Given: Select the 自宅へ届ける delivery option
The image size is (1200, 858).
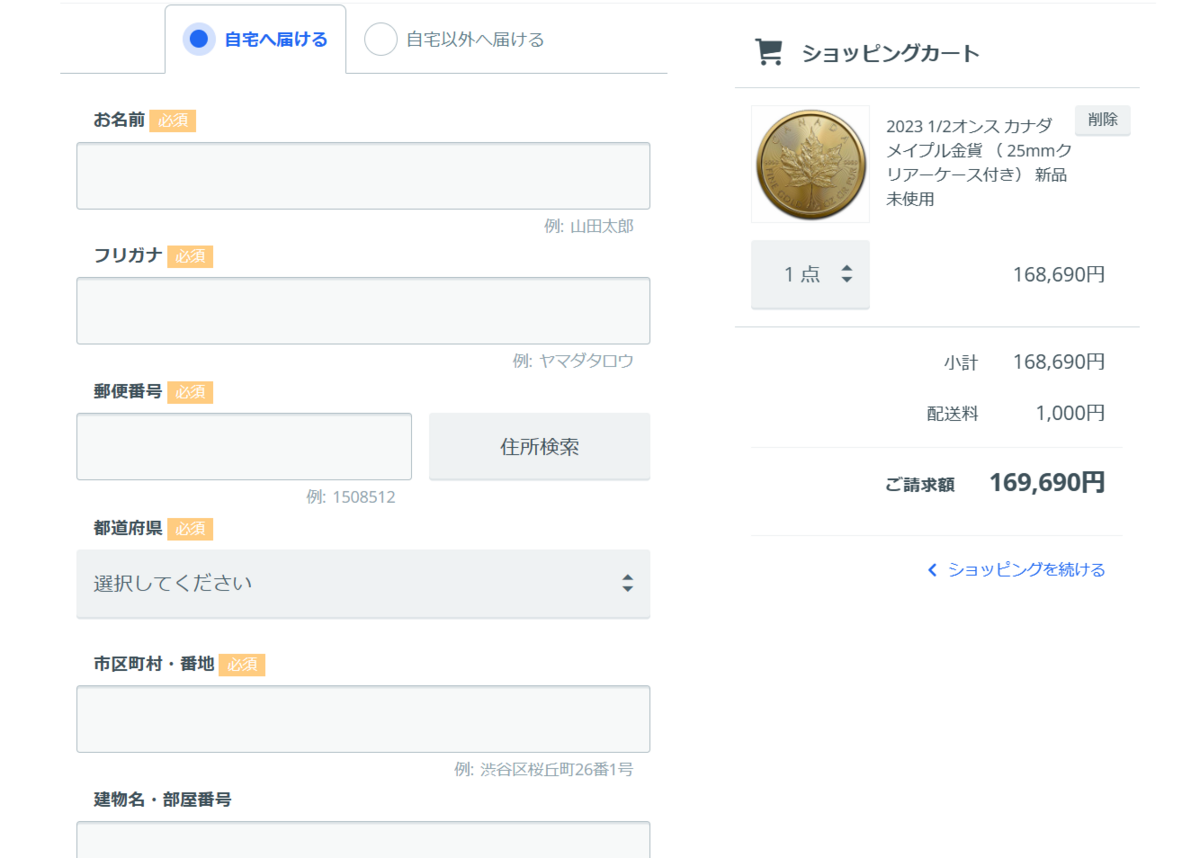Looking at the screenshot, I should [199, 39].
